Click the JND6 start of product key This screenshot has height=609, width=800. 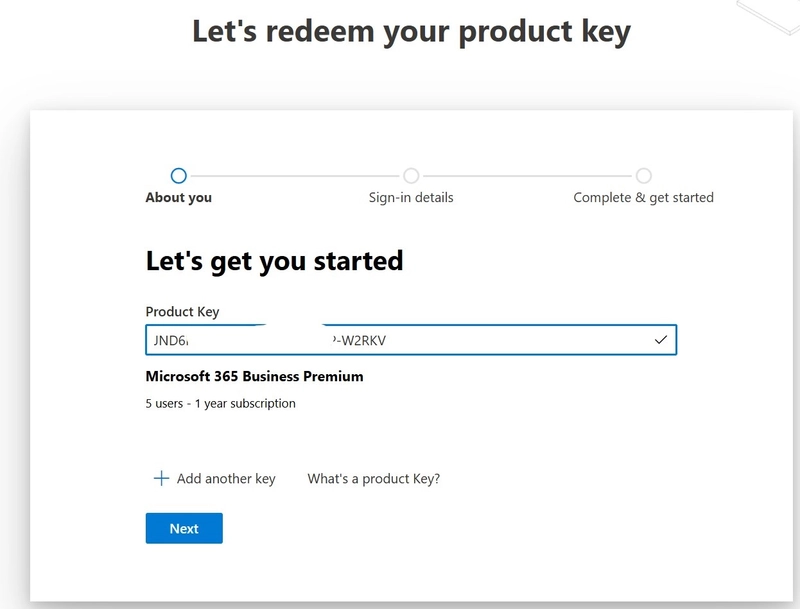click(x=170, y=340)
